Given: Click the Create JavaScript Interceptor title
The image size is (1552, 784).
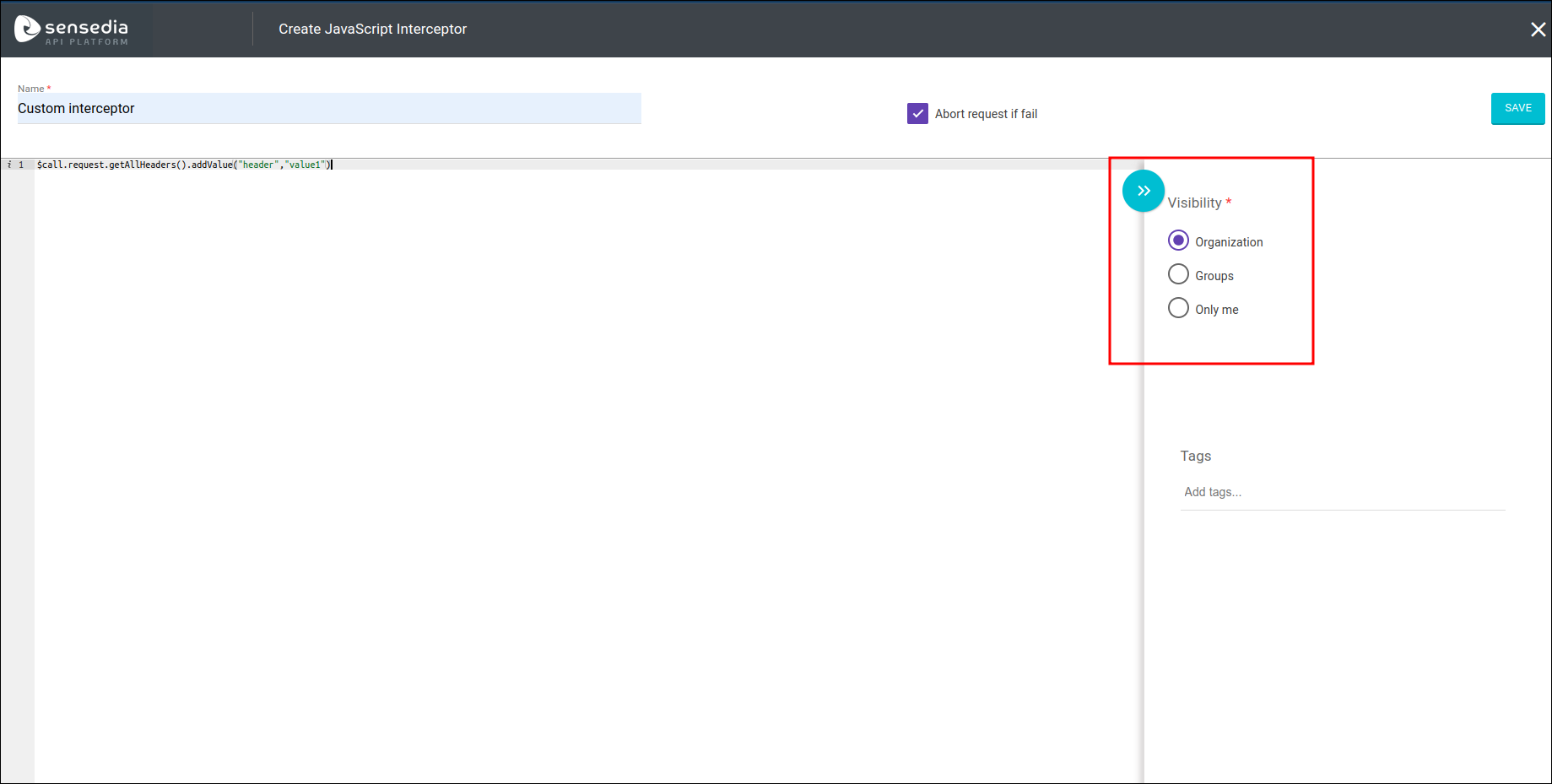Looking at the screenshot, I should [x=372, y=30].
